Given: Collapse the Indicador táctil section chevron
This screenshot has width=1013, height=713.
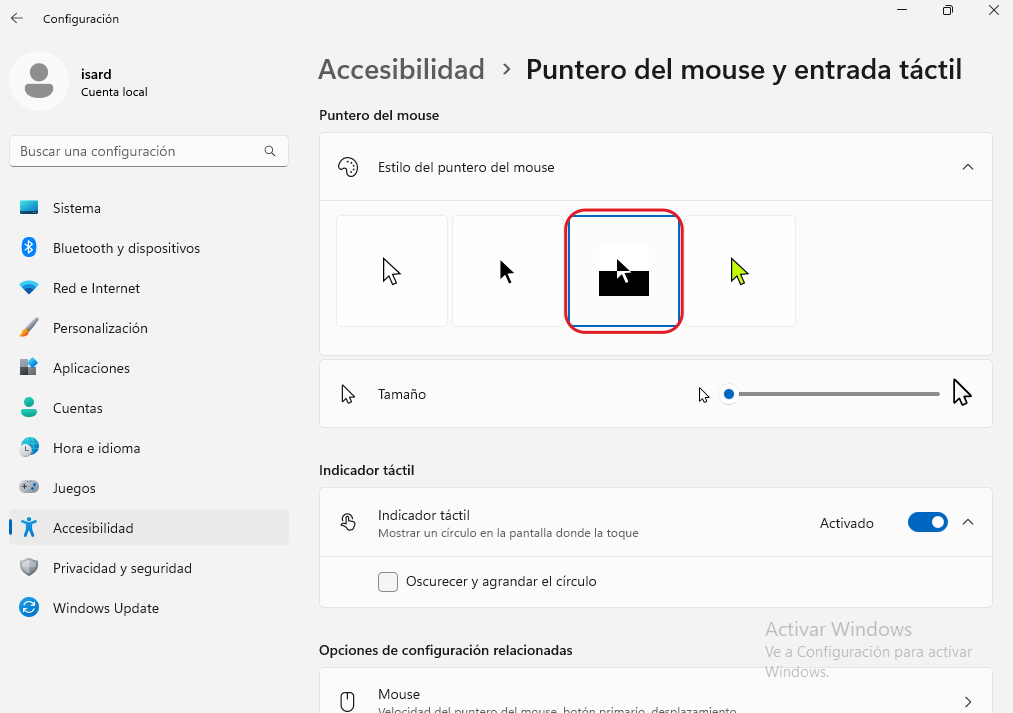Looking at the screenshot, I should point(967,522).
